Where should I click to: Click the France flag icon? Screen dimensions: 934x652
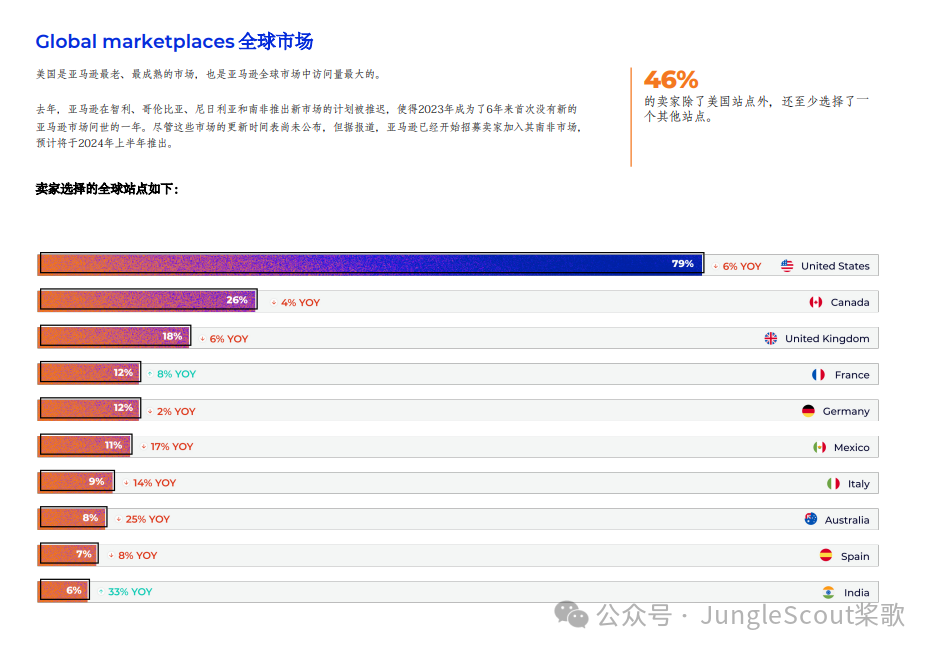pyautogui.click(x=818, y=375)
